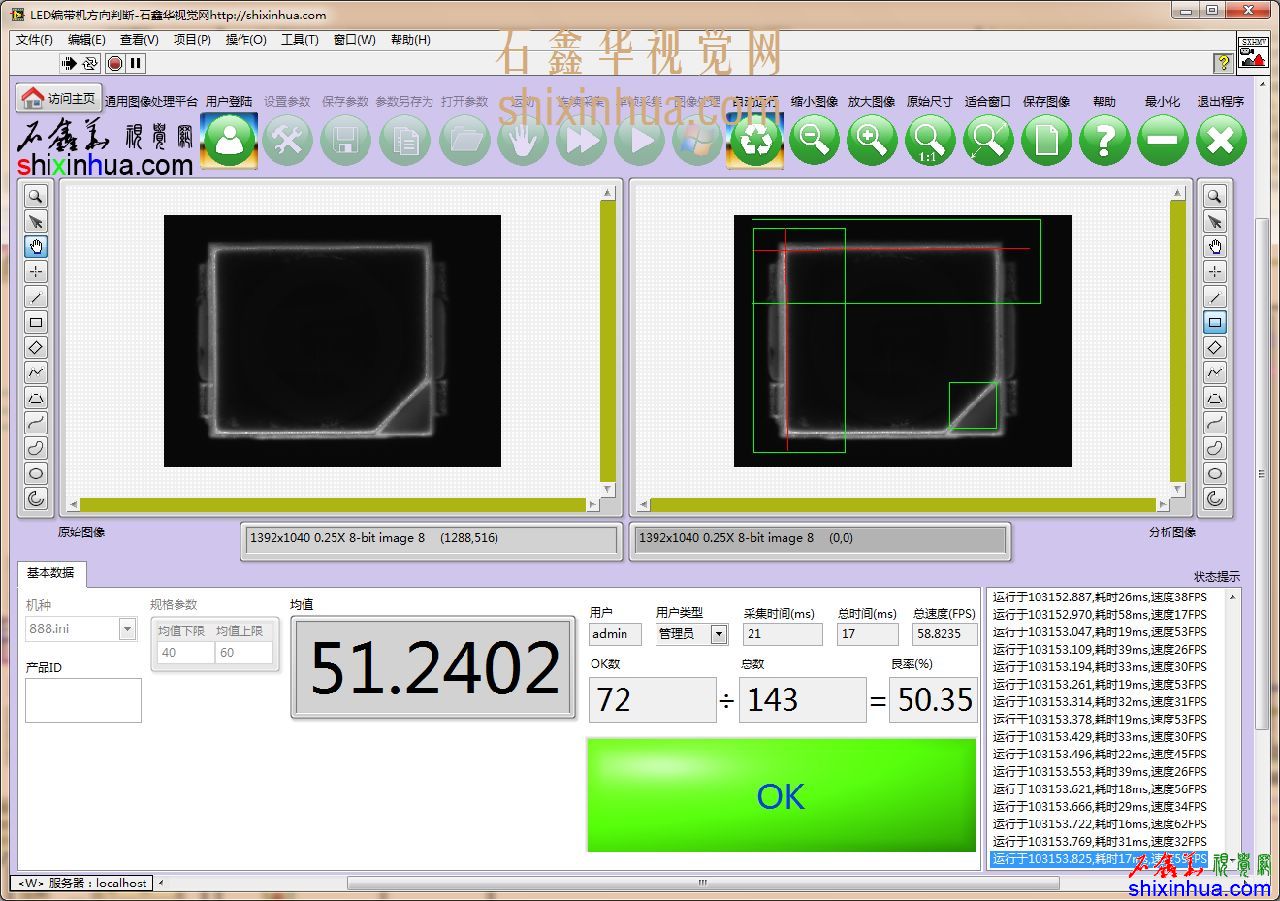
Task: Click the green recycle auto-run icon
Action: [x=755, y=140]
